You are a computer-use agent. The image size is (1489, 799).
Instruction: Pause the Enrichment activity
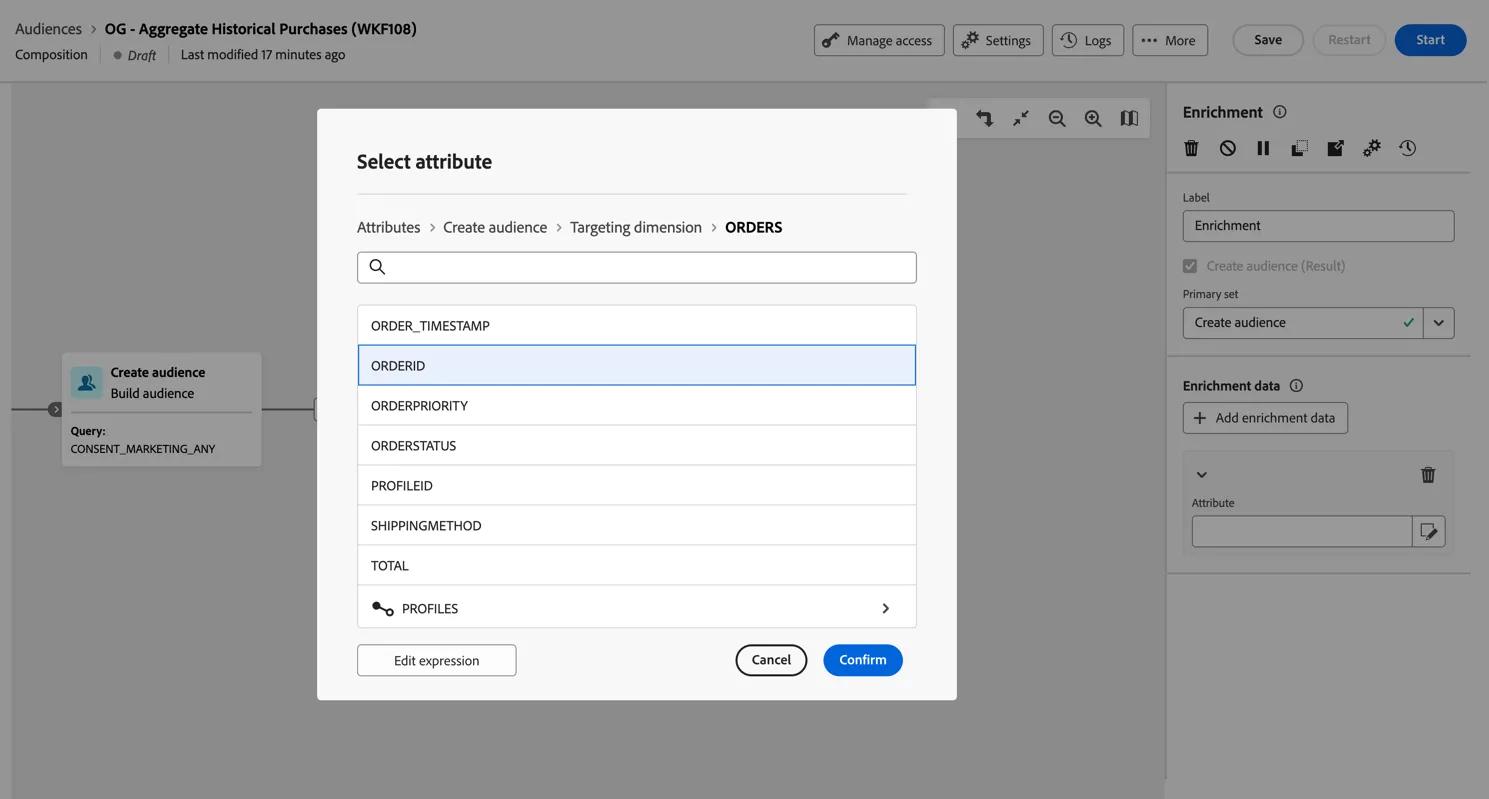(x=1263, y=148)
